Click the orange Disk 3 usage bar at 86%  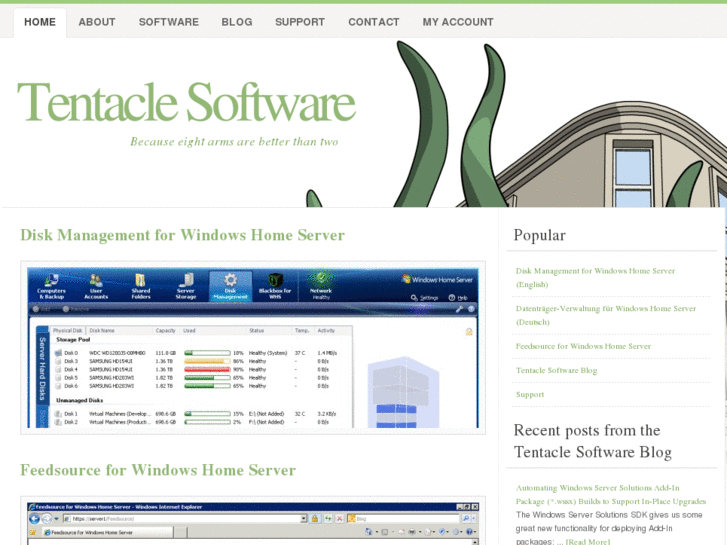point(207,361)
